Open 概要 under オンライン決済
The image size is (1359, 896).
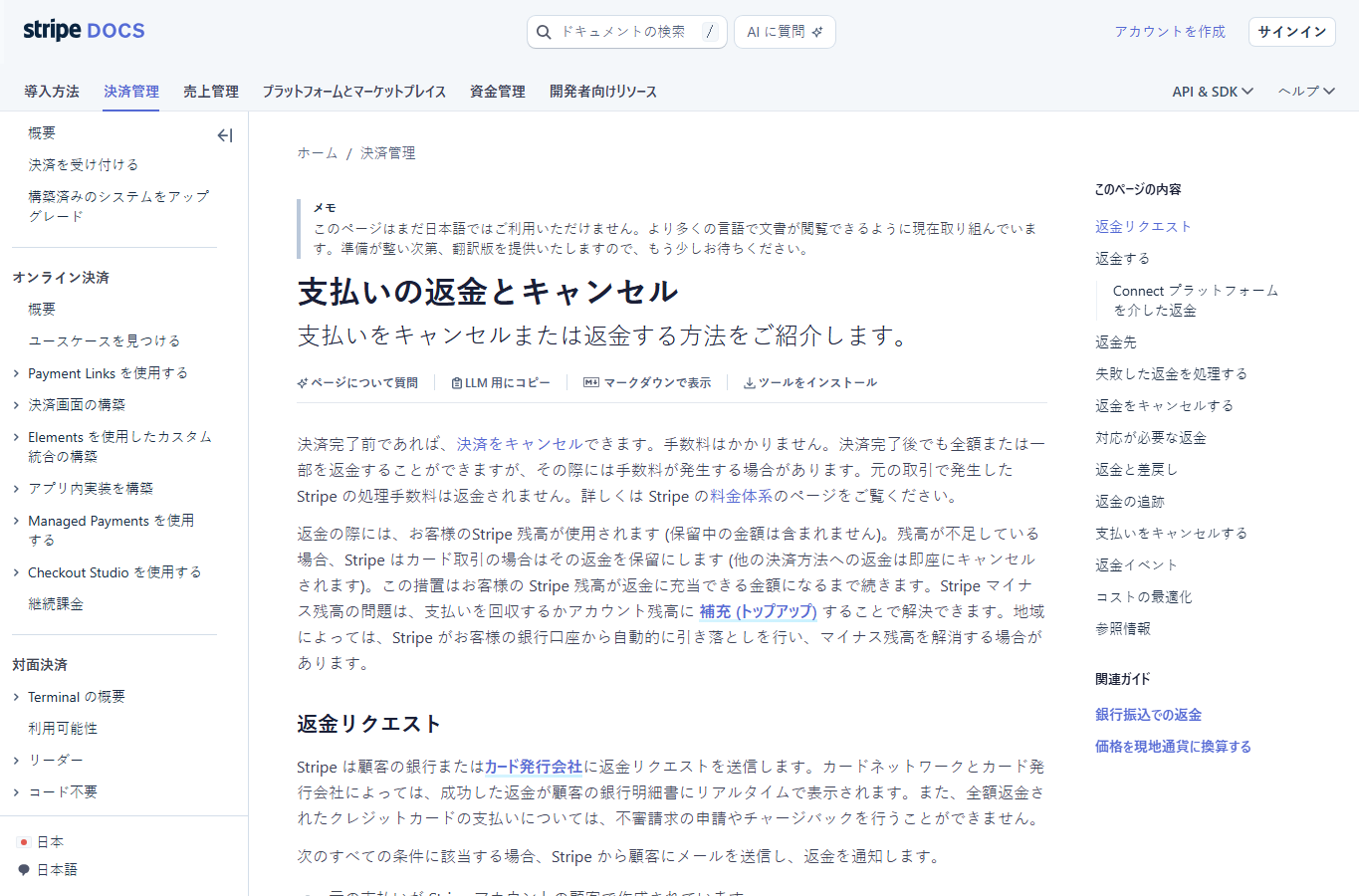42,310
